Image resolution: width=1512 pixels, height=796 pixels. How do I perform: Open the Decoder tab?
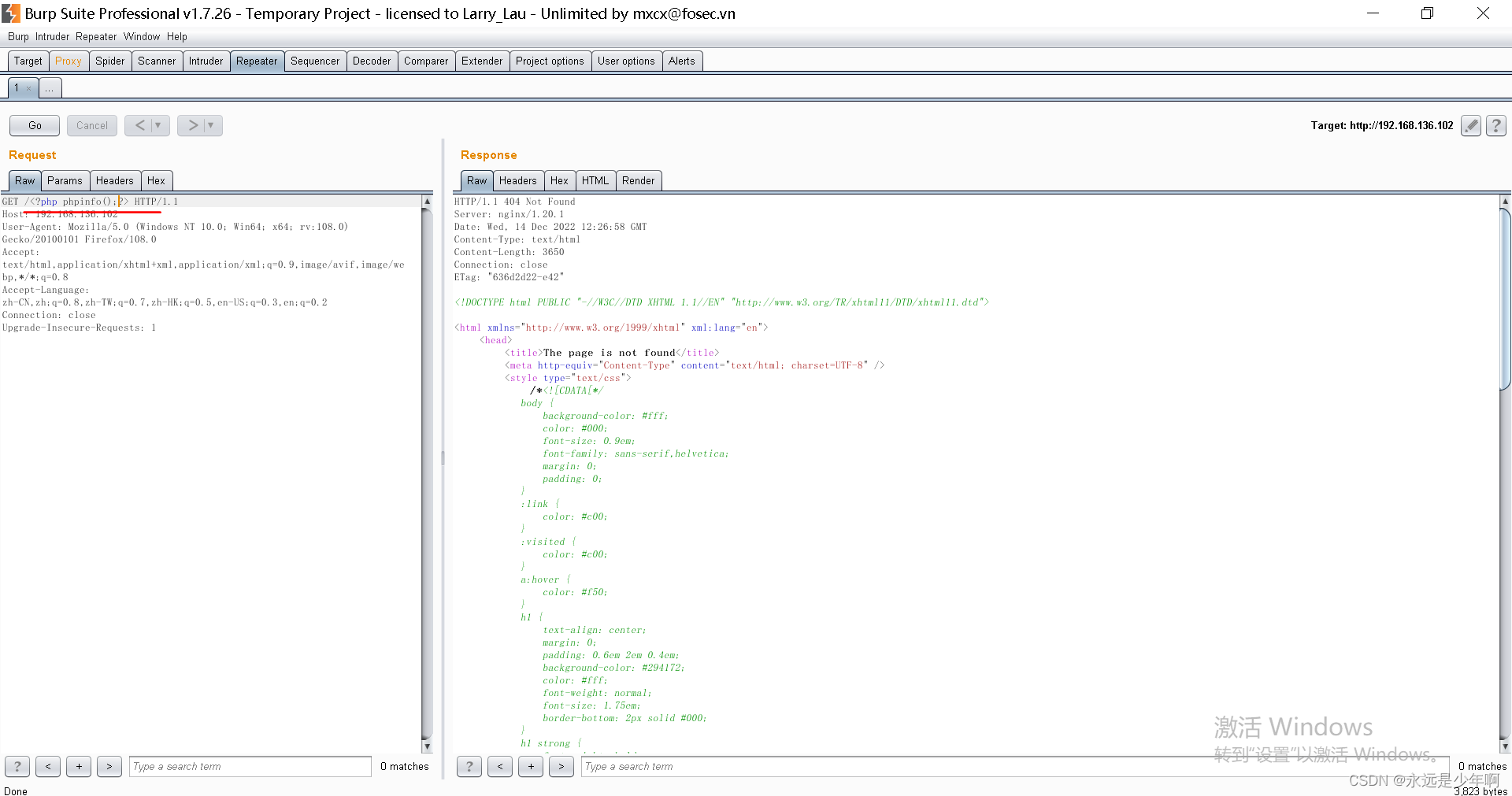pyautogui.click(x=372, y=61)
